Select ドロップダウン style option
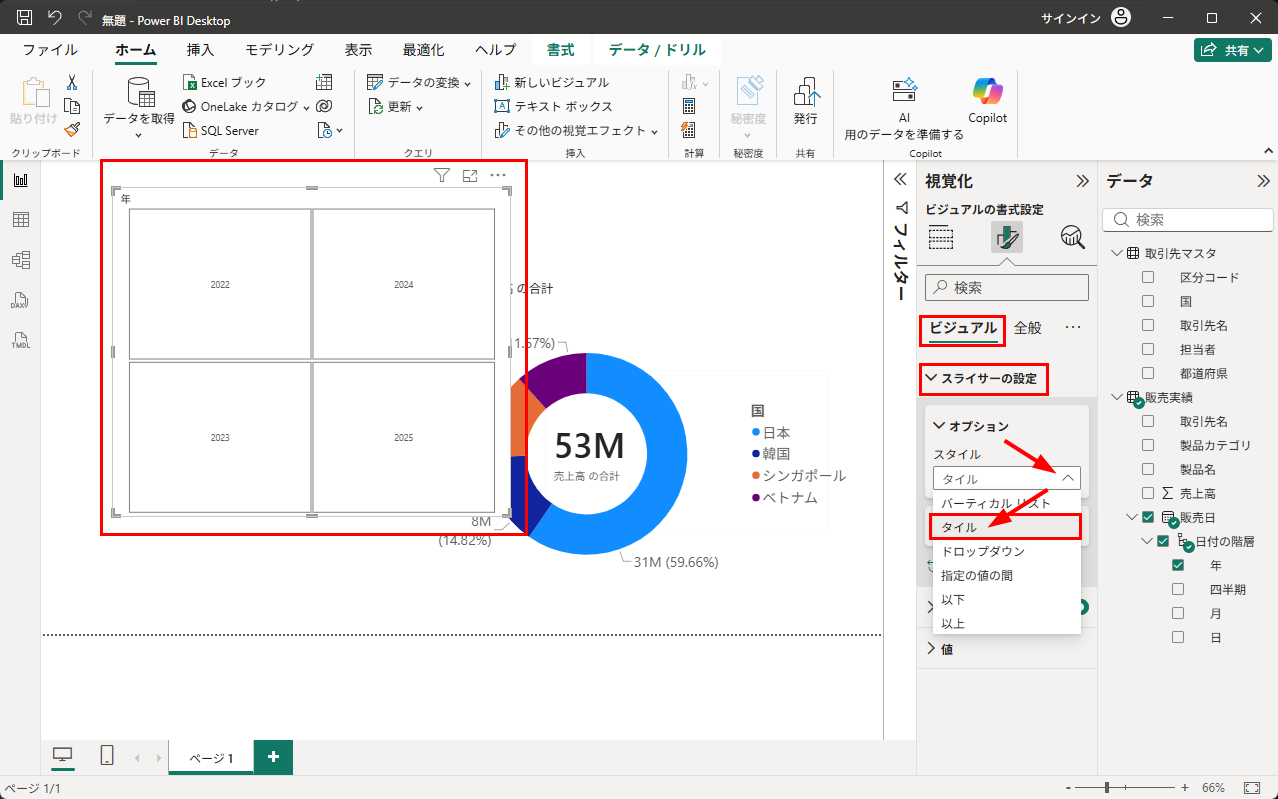 pyautogui.click(x=1005, y=551)
